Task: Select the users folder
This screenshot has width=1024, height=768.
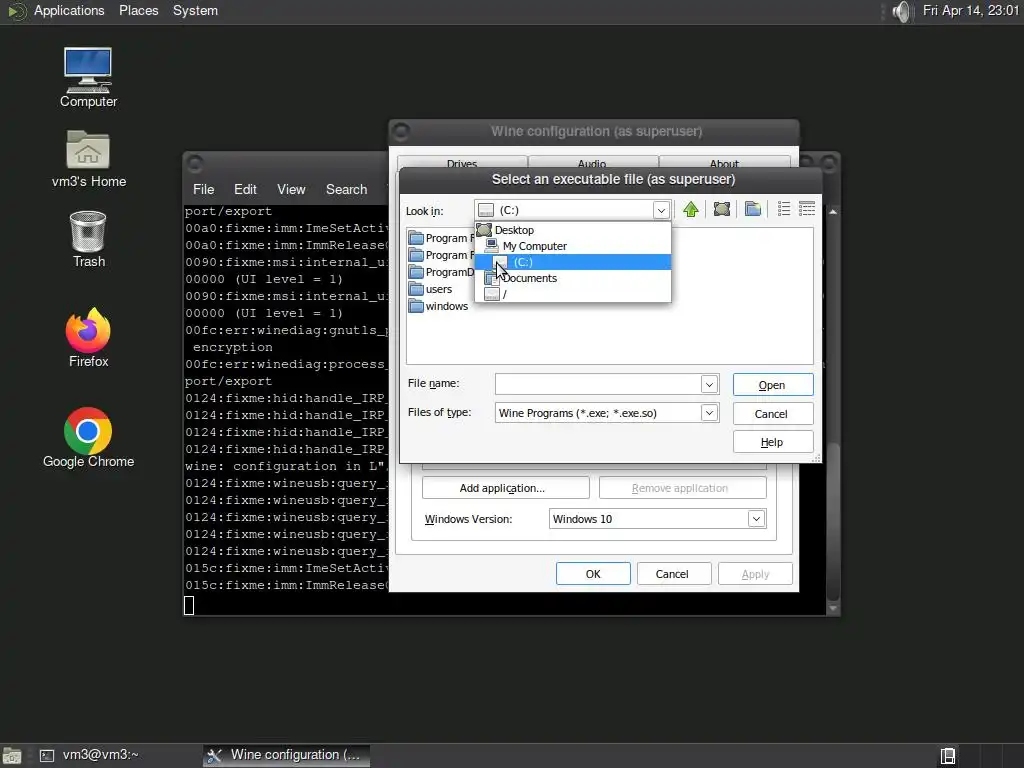Action: pos(430,289)
